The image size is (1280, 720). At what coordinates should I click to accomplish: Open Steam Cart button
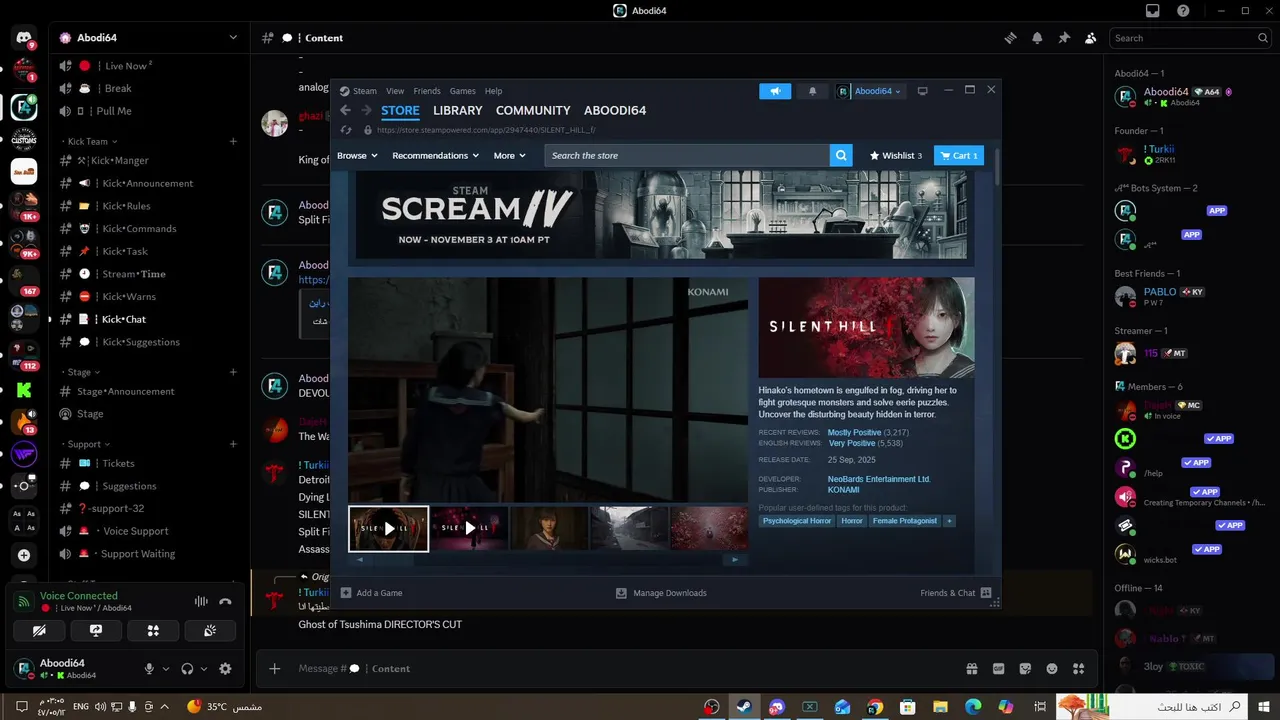tap(959, 155)
